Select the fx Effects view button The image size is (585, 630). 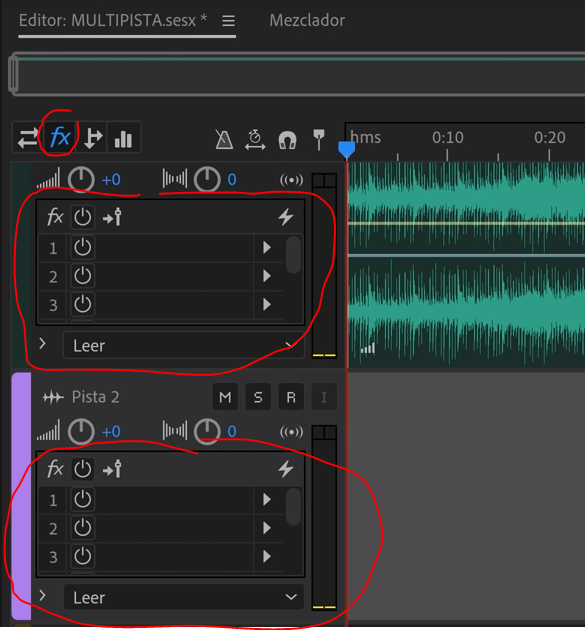[x=60, y=137]
